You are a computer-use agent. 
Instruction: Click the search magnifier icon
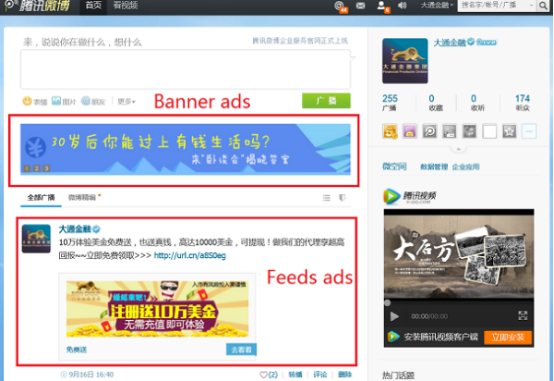pos(543,6)
